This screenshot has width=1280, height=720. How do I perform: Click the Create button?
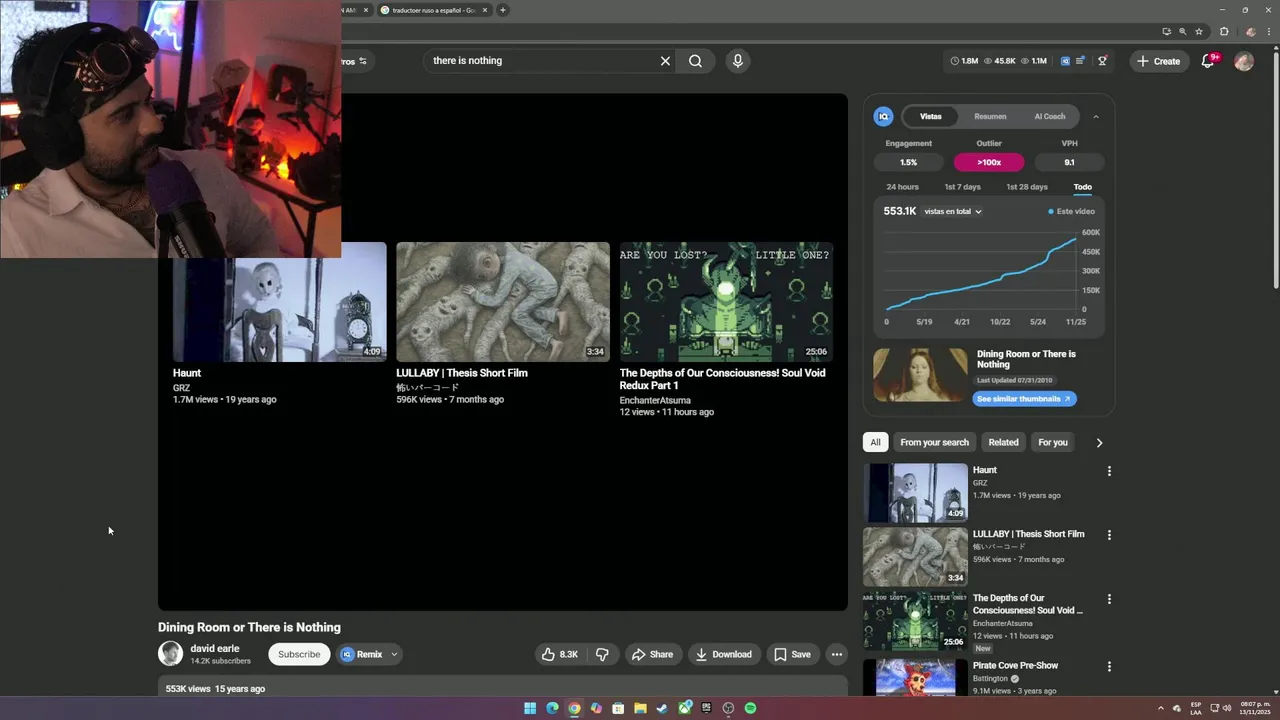(x=1158, y=61)
